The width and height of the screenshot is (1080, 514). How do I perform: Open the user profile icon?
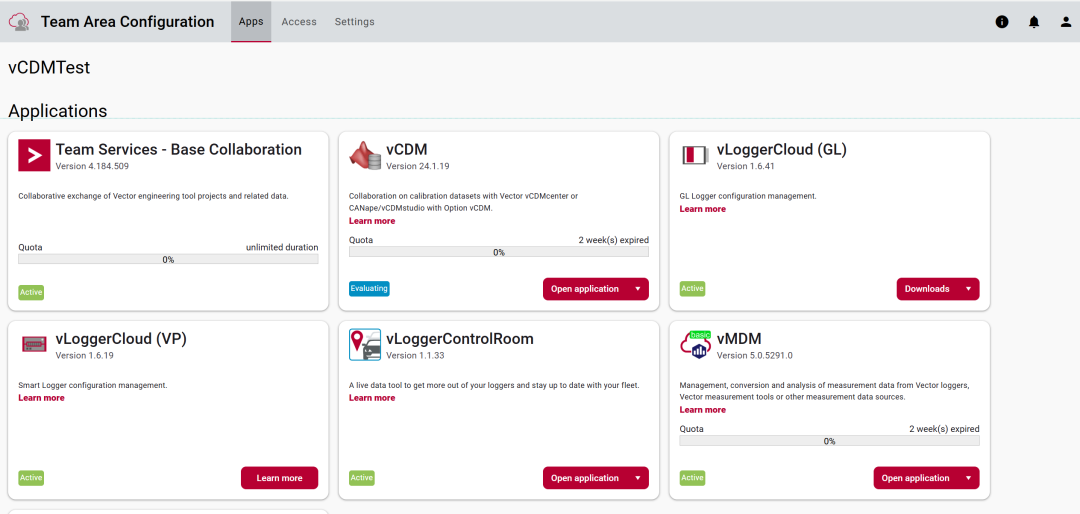[x=1066, y=22]
